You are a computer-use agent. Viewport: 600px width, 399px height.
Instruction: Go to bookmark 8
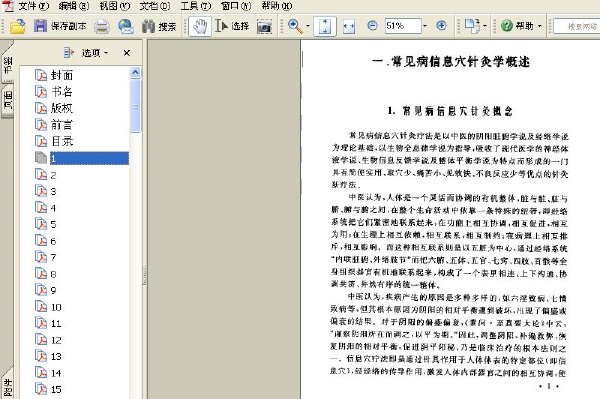coord(53,274)
